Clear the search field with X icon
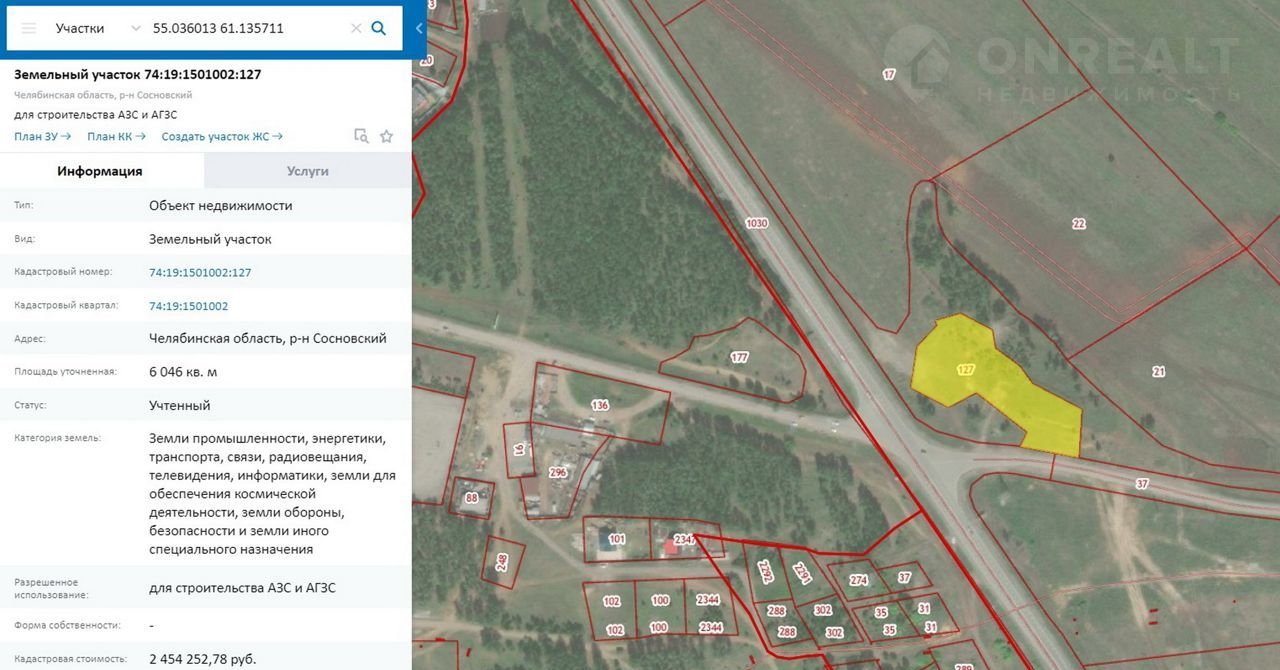 [356, 28]
